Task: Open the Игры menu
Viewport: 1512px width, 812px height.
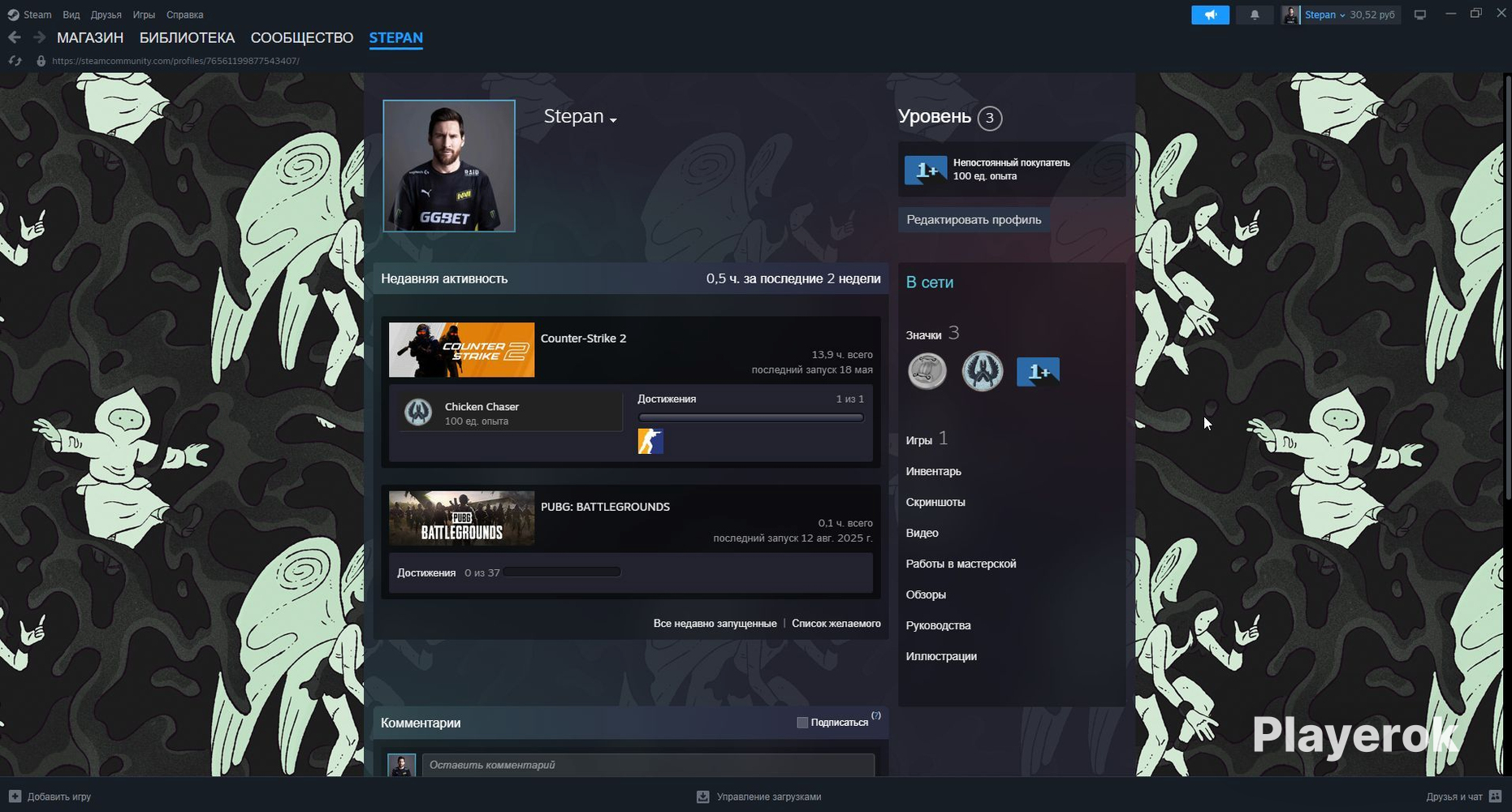Action: coord(144,15)
